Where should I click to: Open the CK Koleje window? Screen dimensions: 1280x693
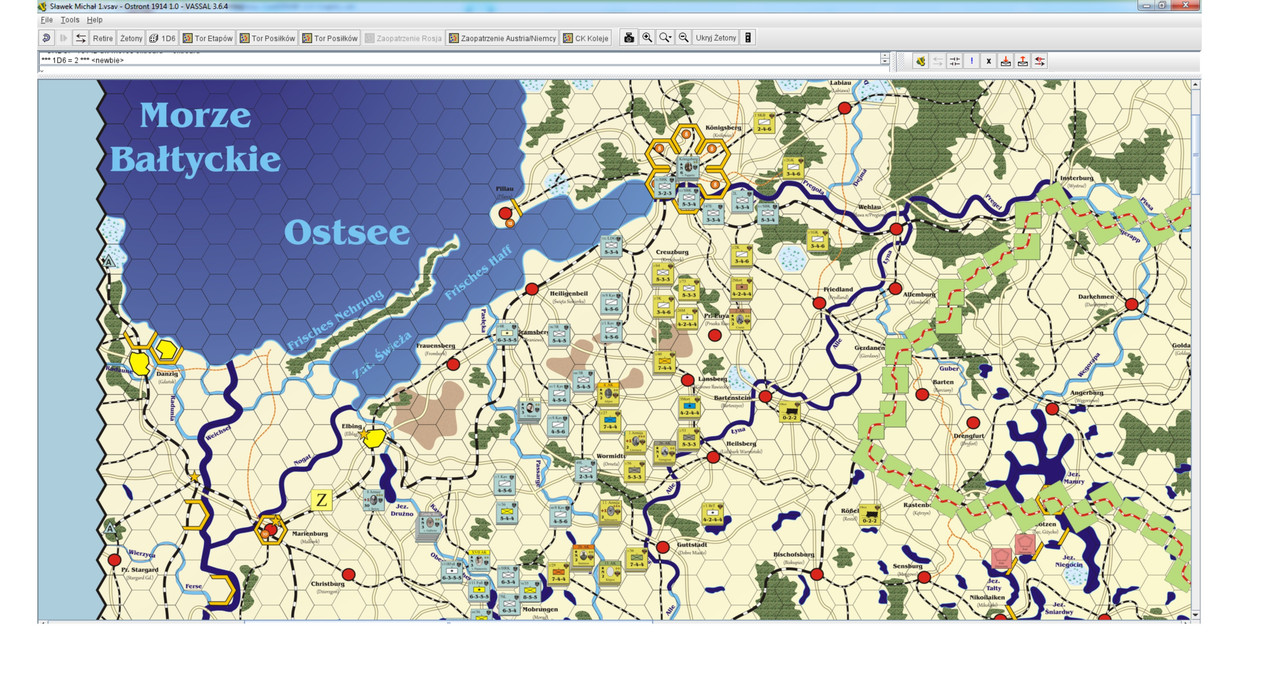click(585, 38)
